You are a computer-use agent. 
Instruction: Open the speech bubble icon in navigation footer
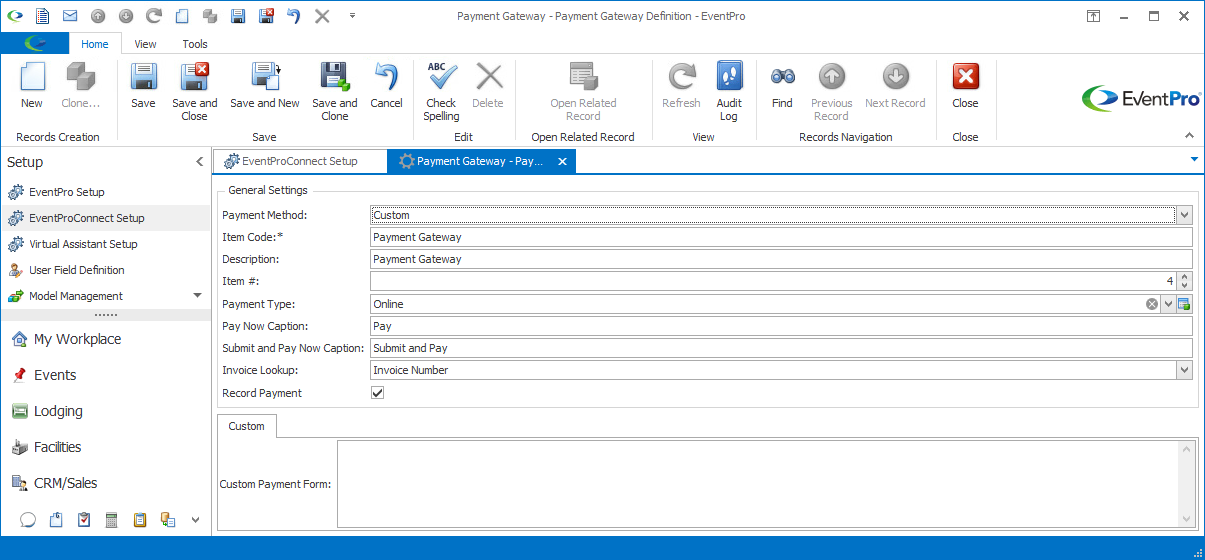(28, 520)
